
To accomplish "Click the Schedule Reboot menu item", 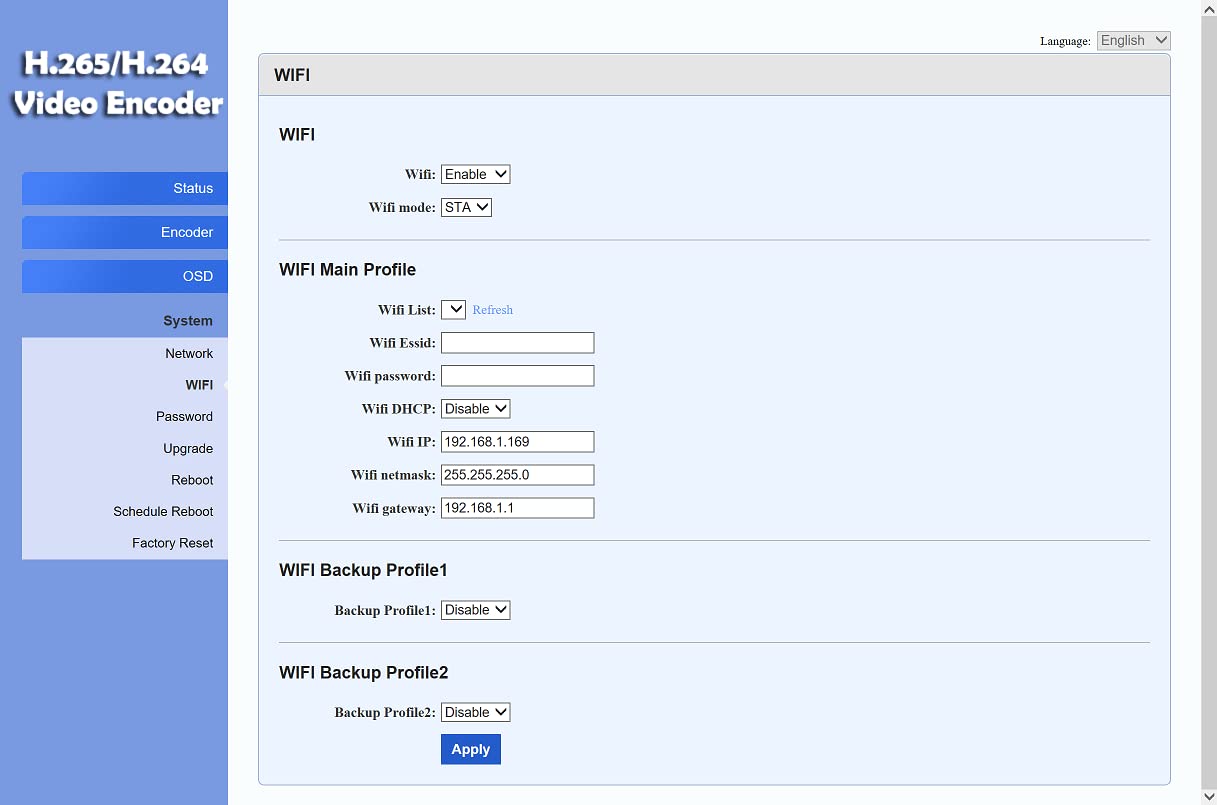I will point(163,511).
